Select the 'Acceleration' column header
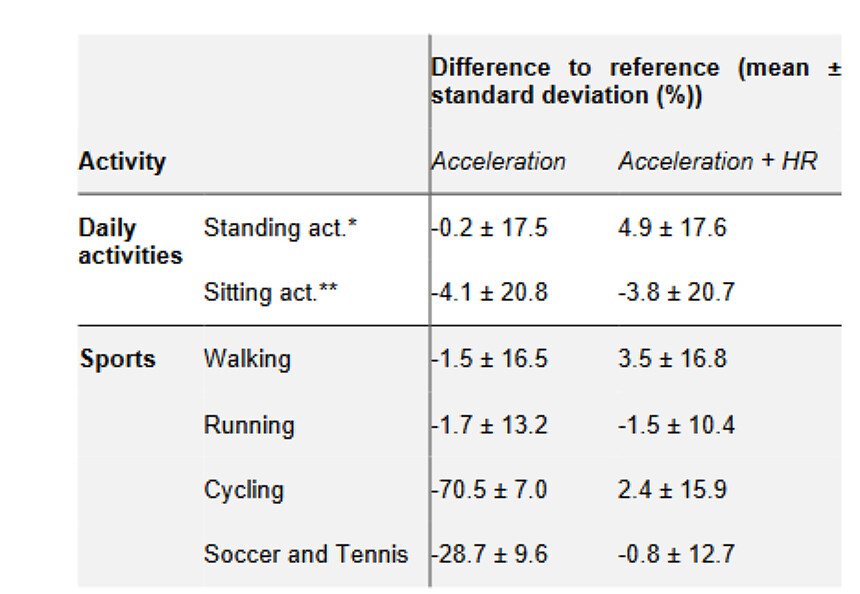 [x=499, y=161]
